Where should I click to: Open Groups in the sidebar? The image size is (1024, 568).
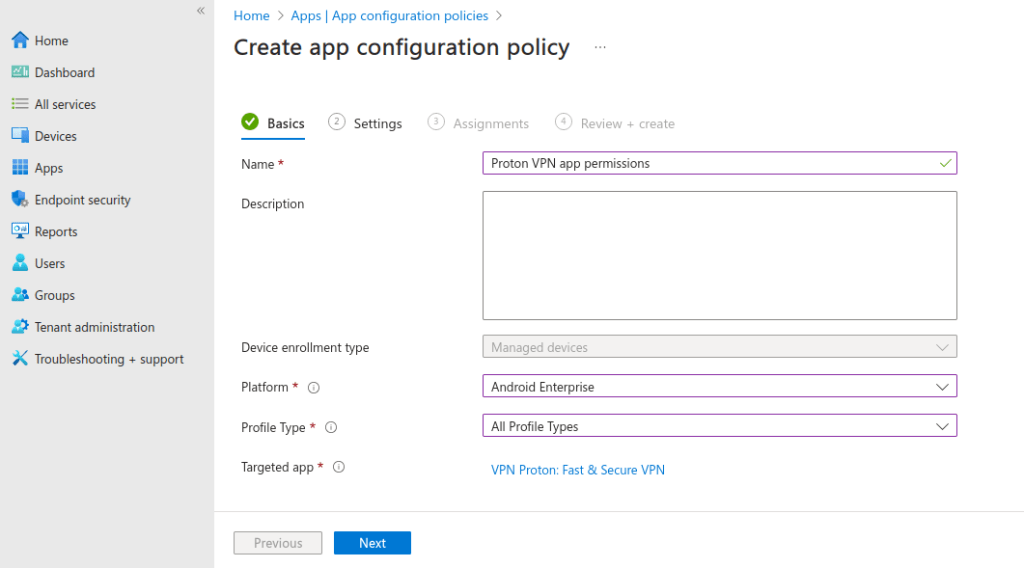pos(55,296)
